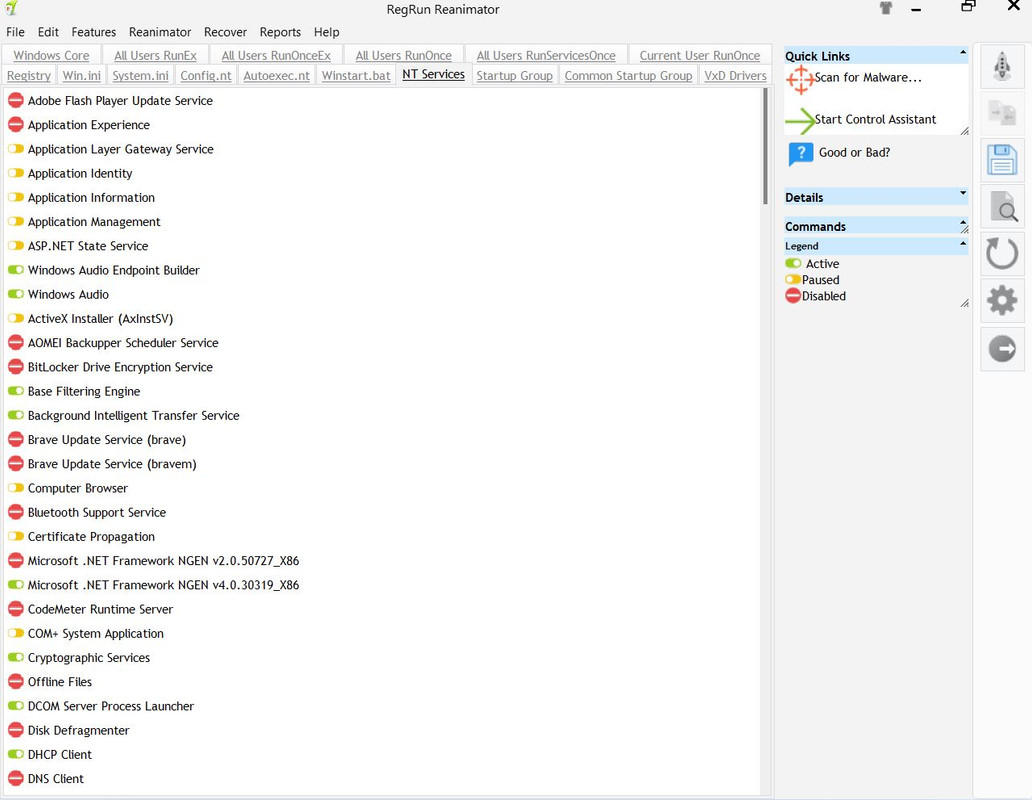Open the File menu
Screen dimensions: 1032x800
coord(15,32)
